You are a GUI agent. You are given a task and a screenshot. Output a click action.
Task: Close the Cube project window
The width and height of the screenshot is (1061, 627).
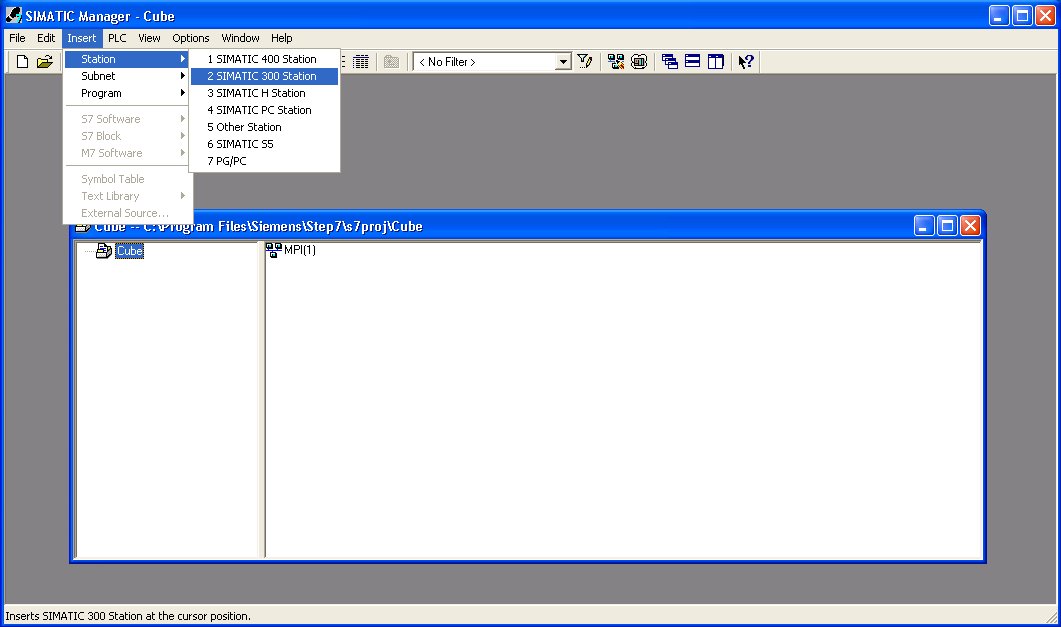tap(970, 226)
